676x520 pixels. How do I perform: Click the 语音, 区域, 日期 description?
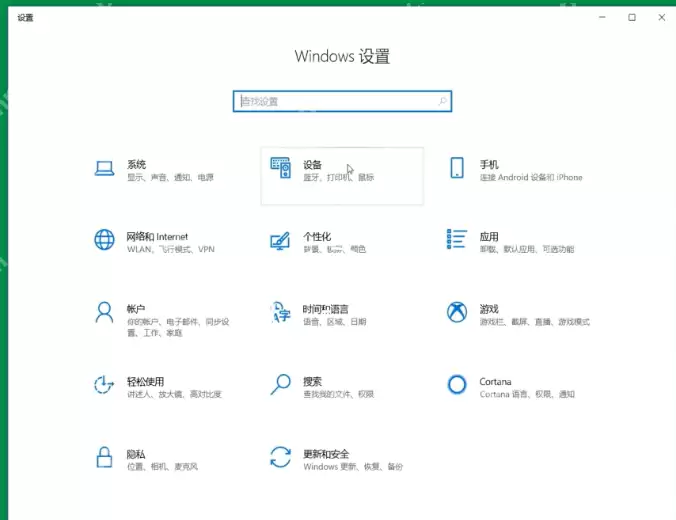pos(335,322)
